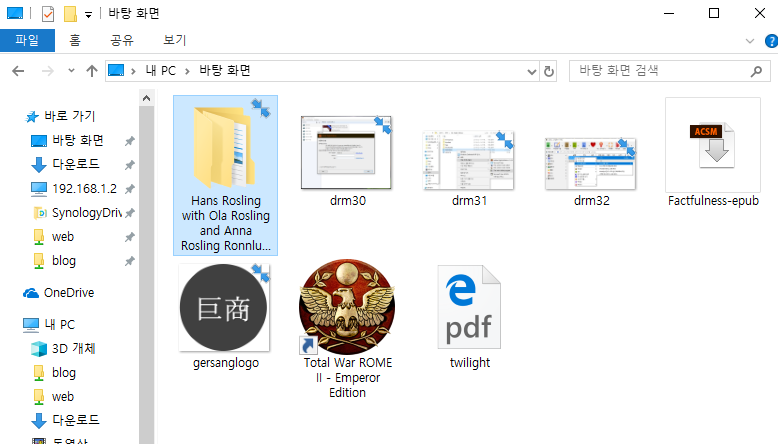Click the Properties icon in title bar
The width and height of the screenshot is (778, 444).
point(47,14)
